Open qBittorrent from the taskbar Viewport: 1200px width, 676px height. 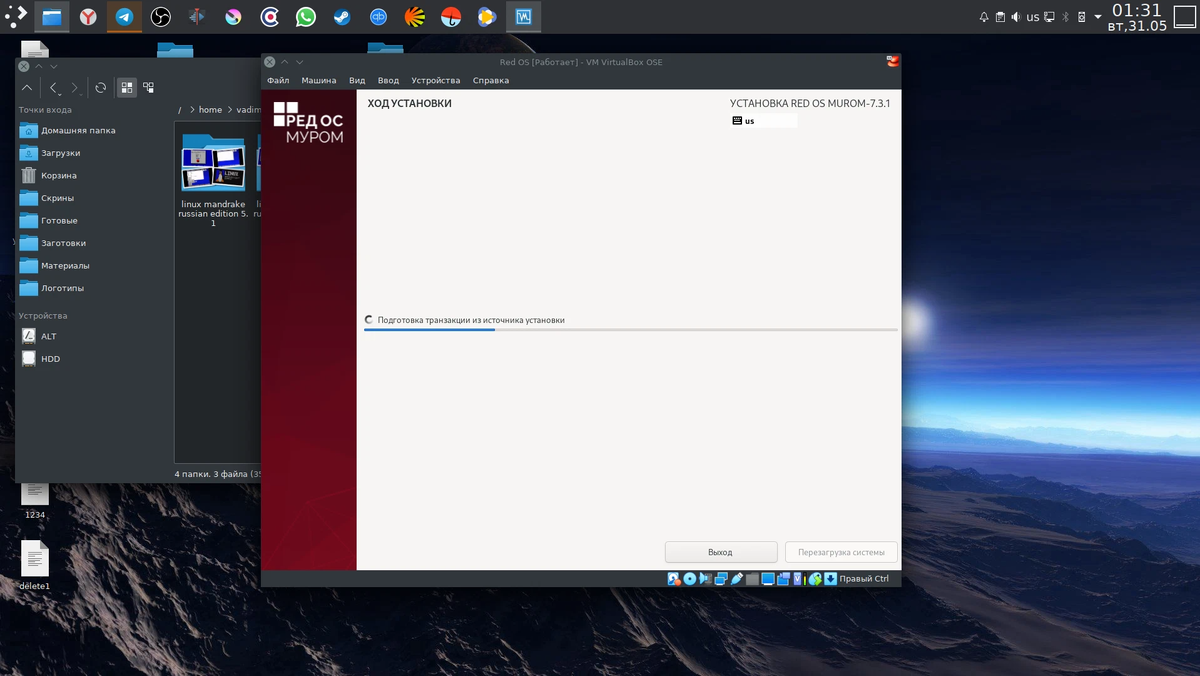point(378,17)
